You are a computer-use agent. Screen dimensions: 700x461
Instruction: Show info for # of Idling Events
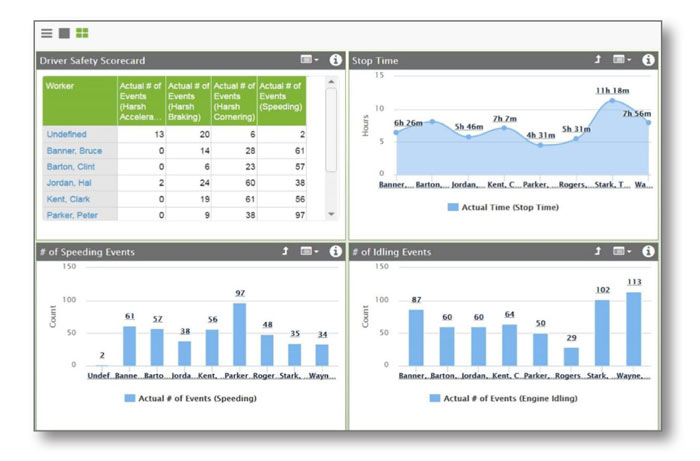(648, 252)
